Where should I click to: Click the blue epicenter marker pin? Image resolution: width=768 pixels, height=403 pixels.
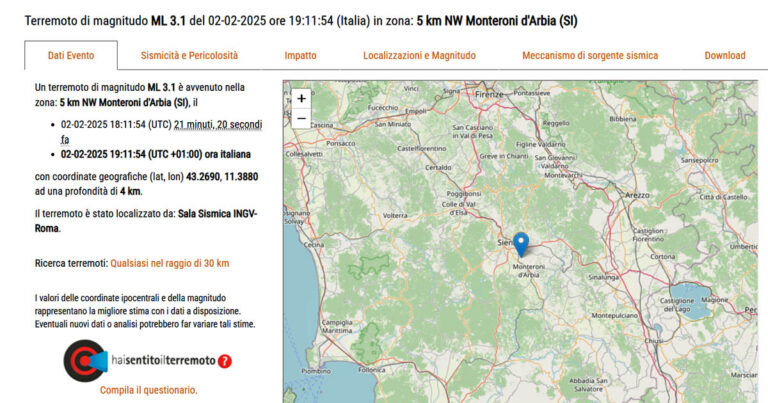tap(521, 244)
